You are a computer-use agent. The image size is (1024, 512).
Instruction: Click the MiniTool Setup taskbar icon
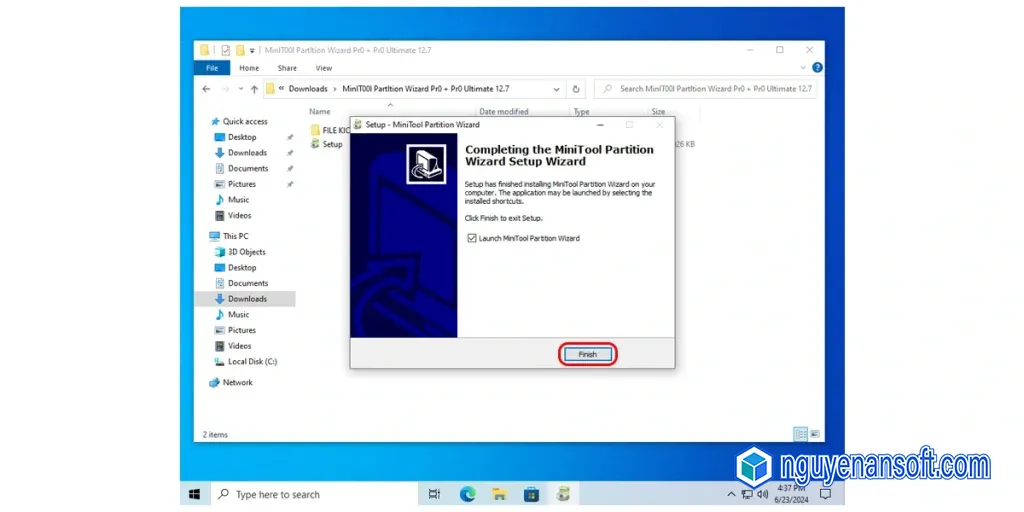(x=563, y=494)
